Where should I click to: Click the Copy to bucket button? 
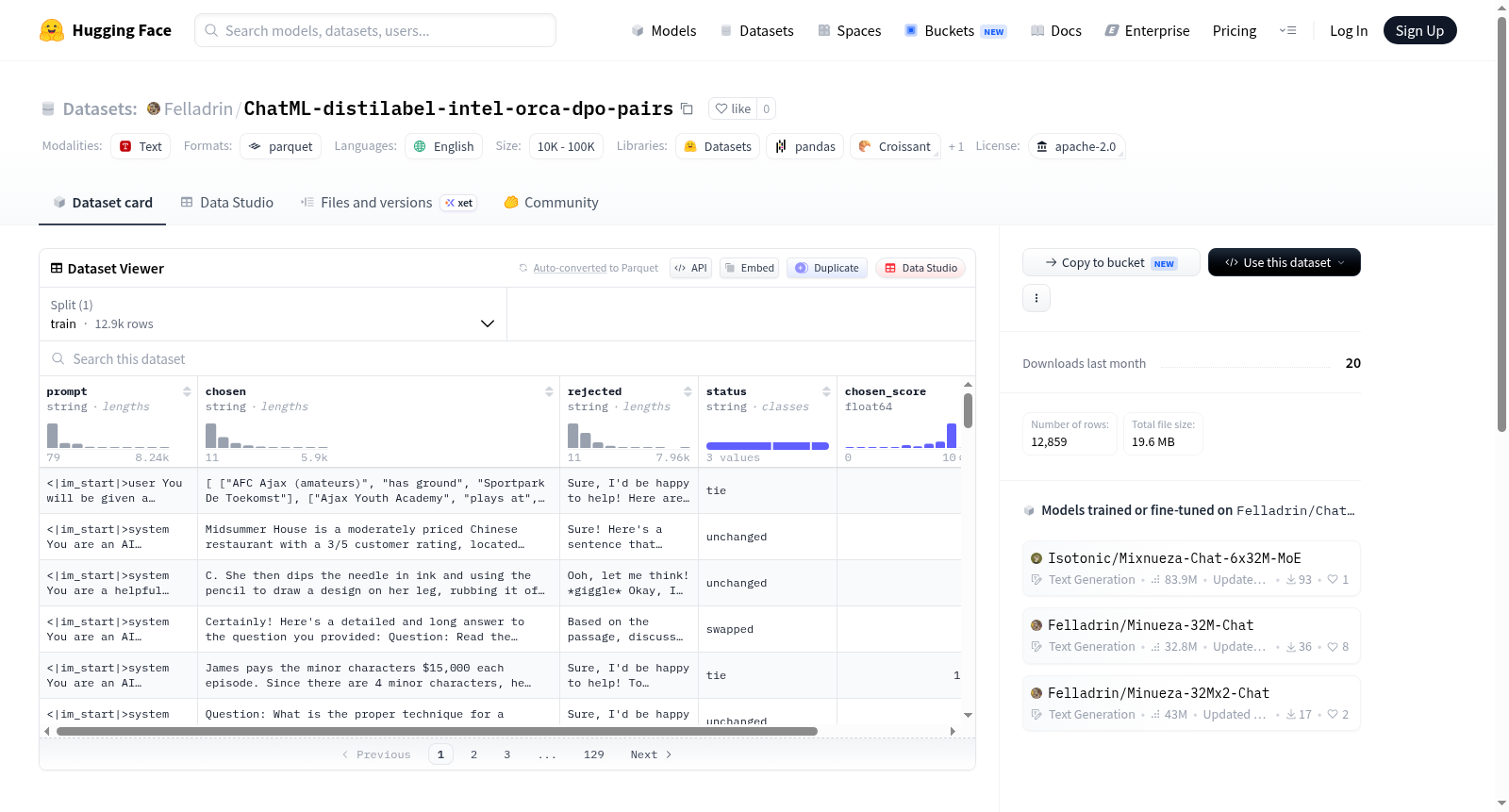coord(1111,262)
